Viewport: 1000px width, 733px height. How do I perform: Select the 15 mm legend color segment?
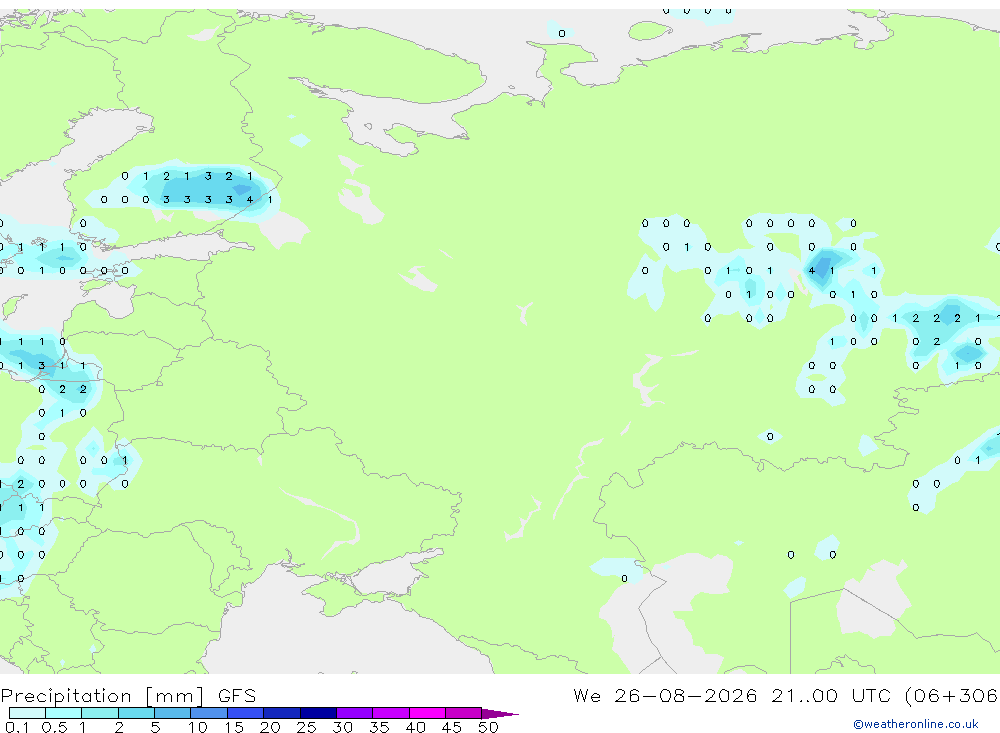click(x=245, y=713)
